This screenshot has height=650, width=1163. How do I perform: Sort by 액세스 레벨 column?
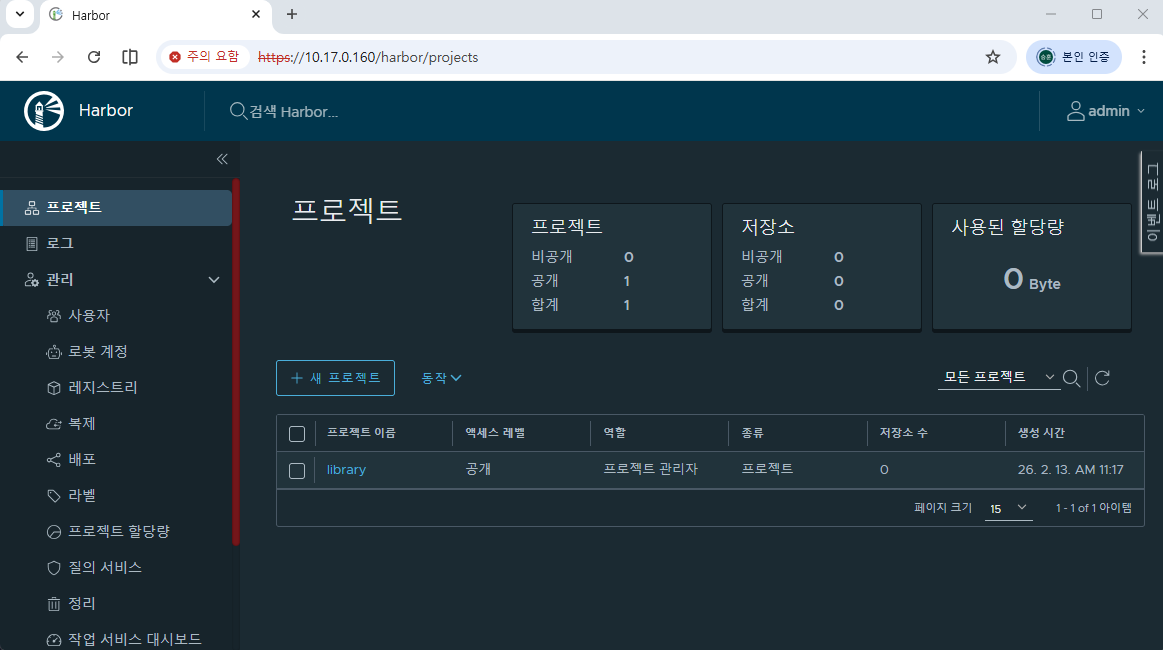(x=495, y=433)
